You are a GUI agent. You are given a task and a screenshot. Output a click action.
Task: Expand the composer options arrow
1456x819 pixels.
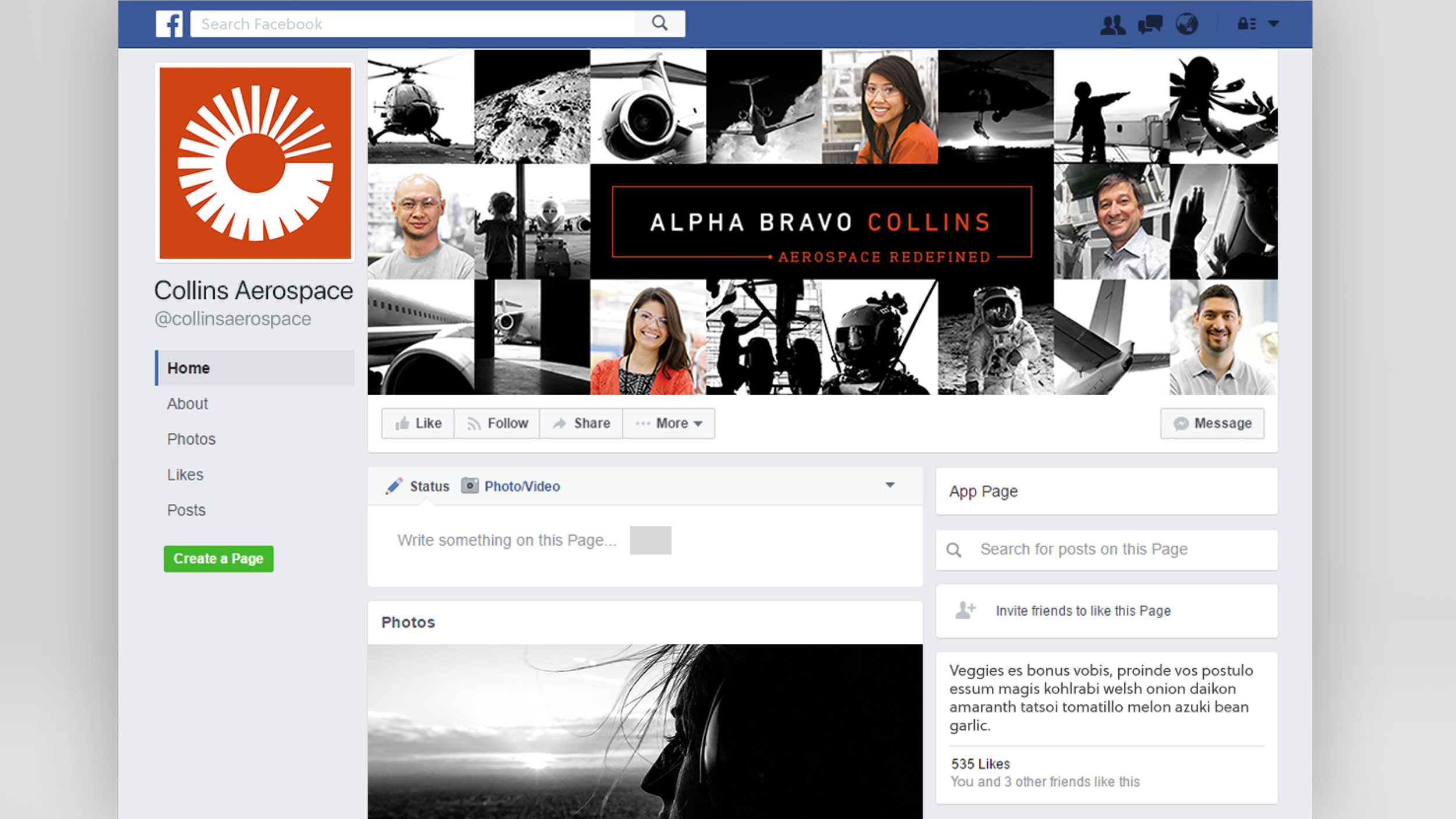(890, 485)
